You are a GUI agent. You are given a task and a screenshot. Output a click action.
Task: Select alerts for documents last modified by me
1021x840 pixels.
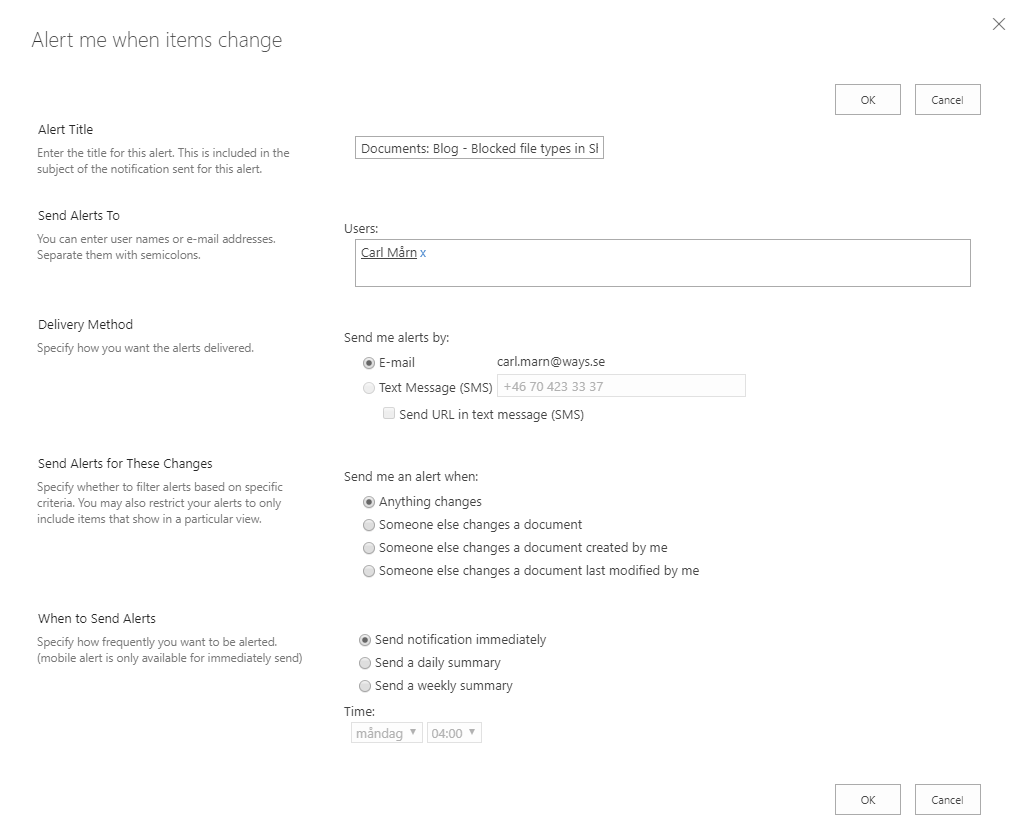[369, 570]
